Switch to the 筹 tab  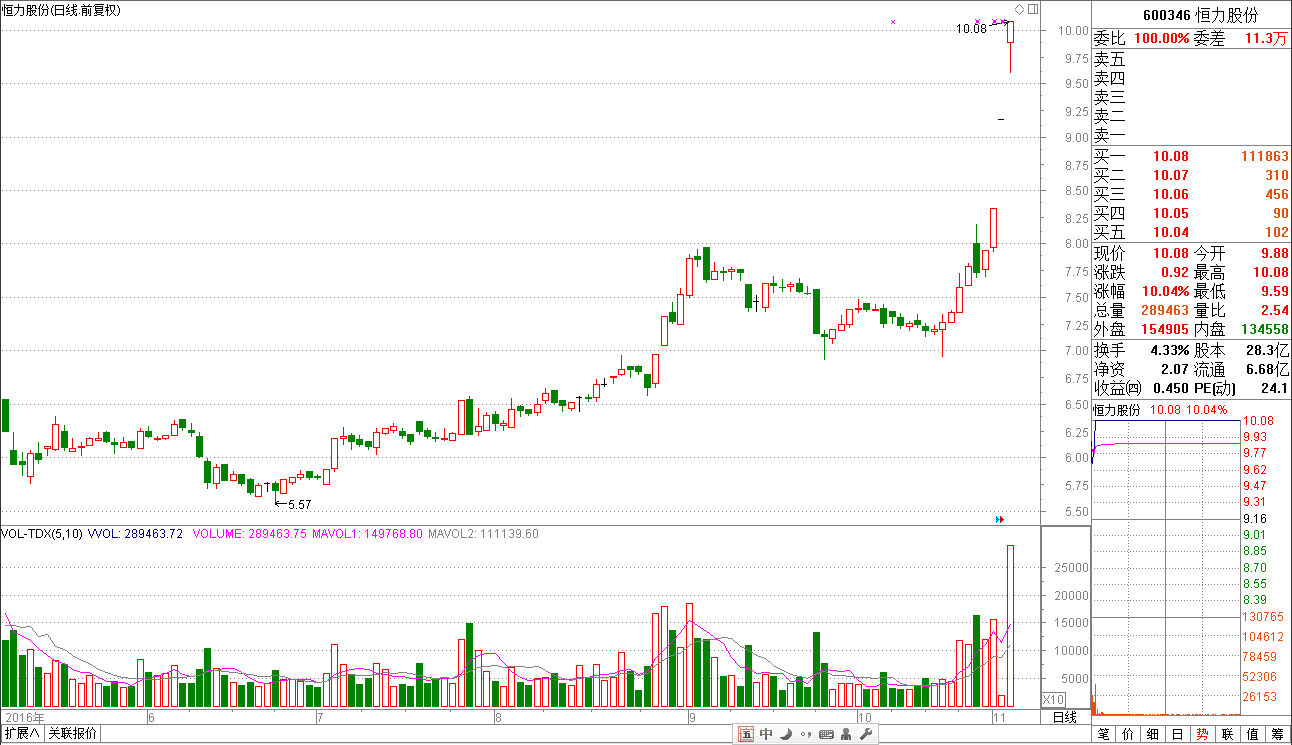pos(1278,734)
